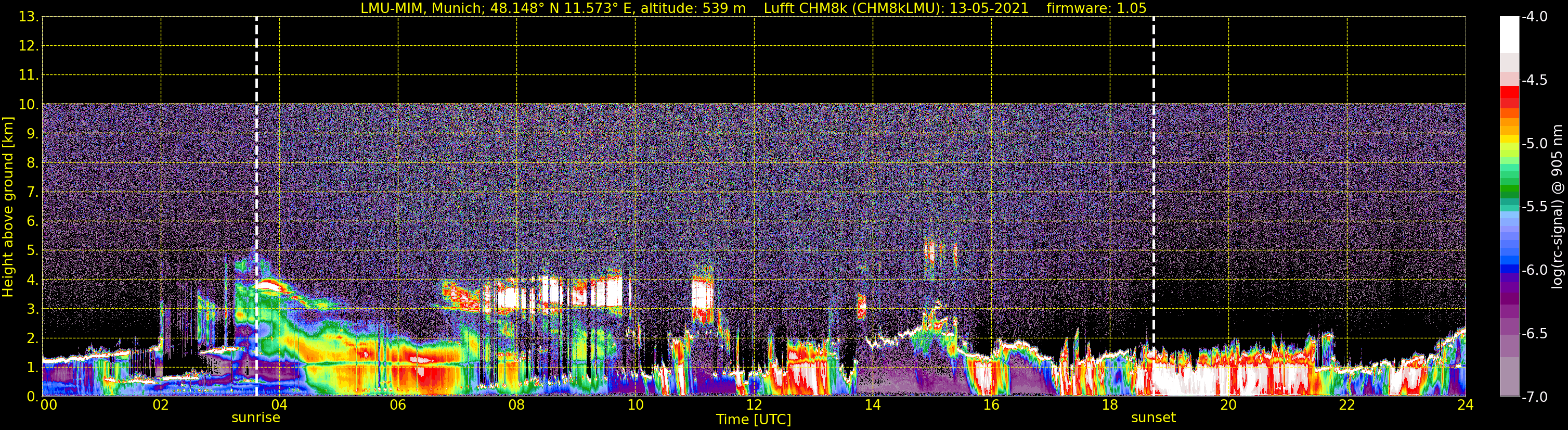Click the "4." tick on the height axis

click(x=32, y=280)
